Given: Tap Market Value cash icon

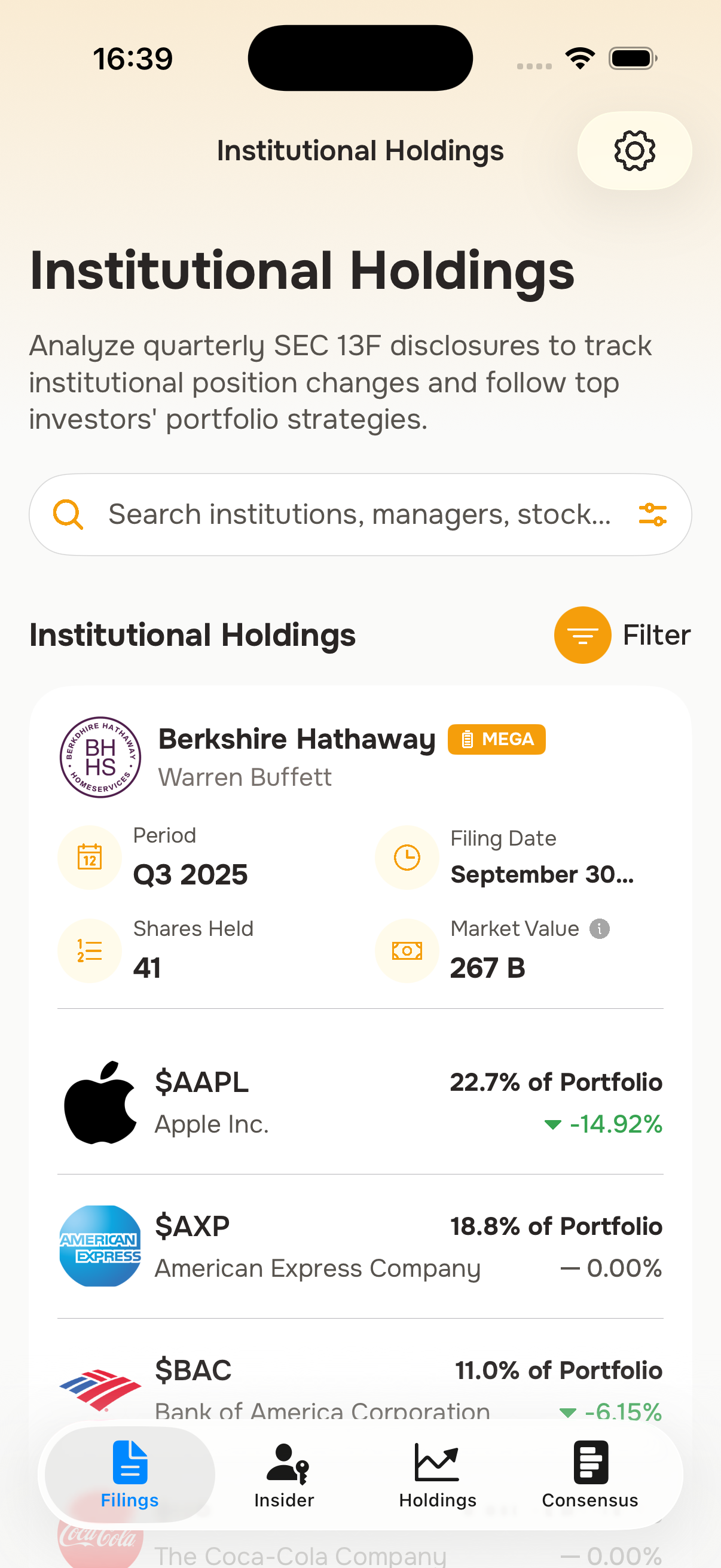Looking at the screenshot, I should 407,950.
